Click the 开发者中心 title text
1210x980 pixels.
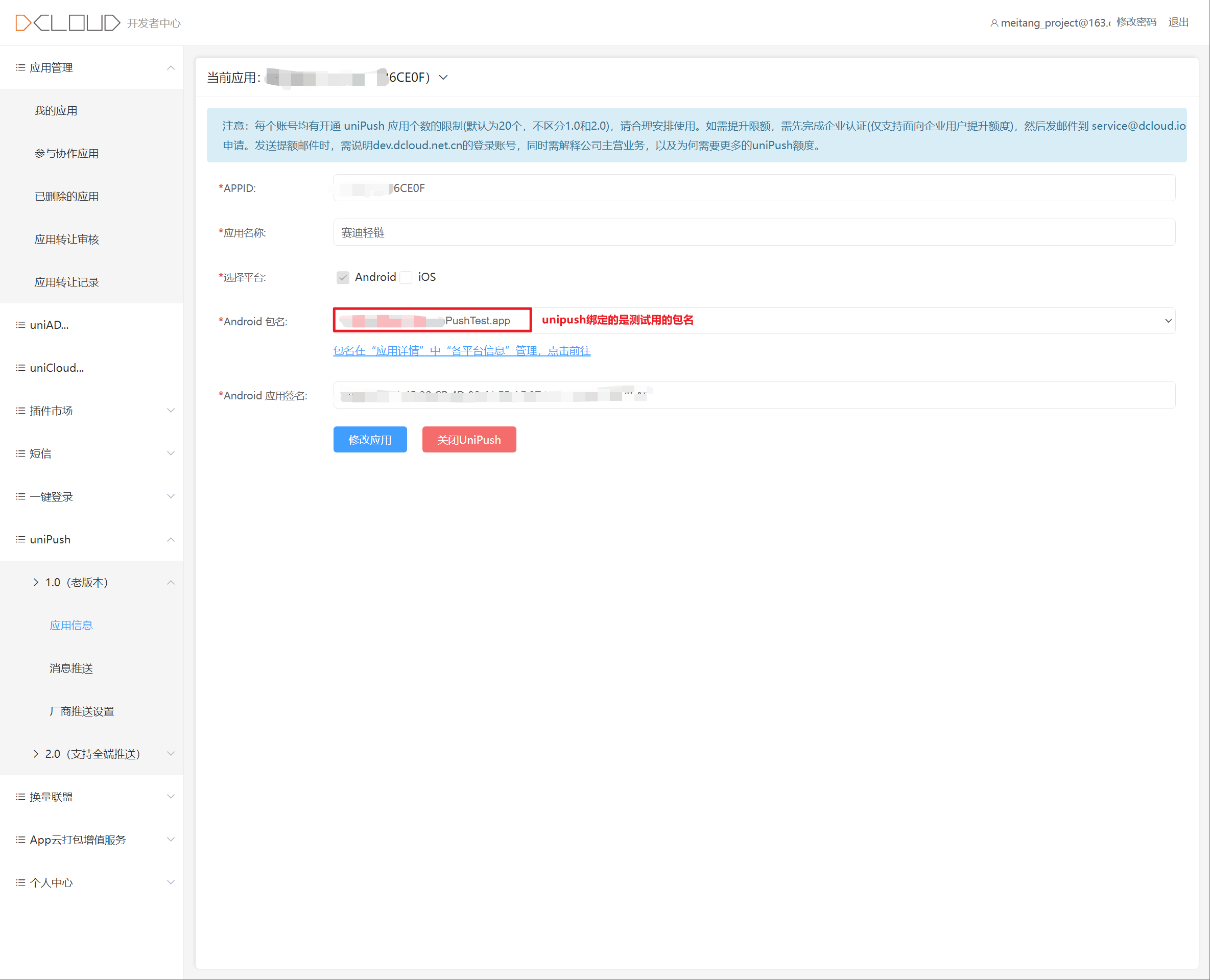(x=154, y=23)
